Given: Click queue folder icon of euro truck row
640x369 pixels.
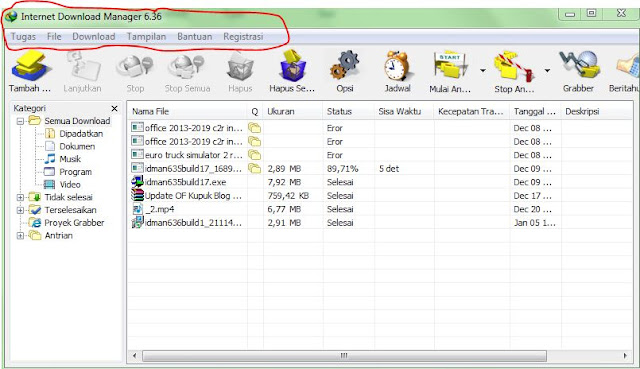Looking at the screenshot, I should pos(254,155).
